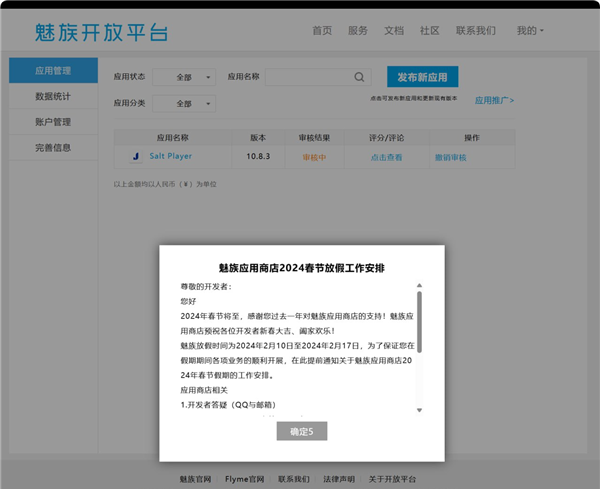Expand the 我的 account menu
The width and height of the screenshot is (600, 489).
[530, 31]
